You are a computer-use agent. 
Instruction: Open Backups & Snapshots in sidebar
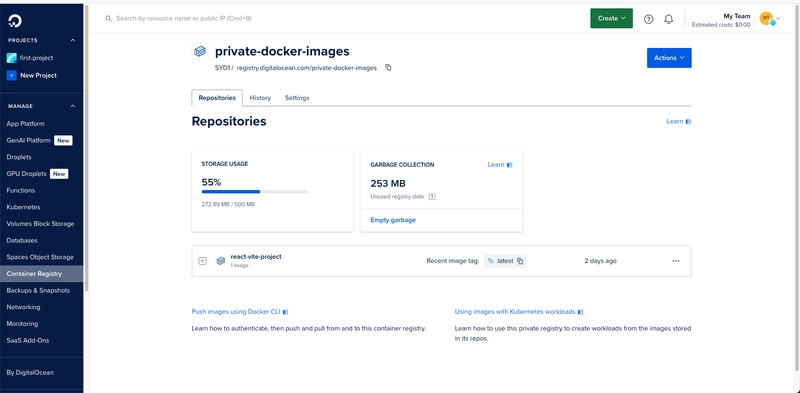point(38,290)
